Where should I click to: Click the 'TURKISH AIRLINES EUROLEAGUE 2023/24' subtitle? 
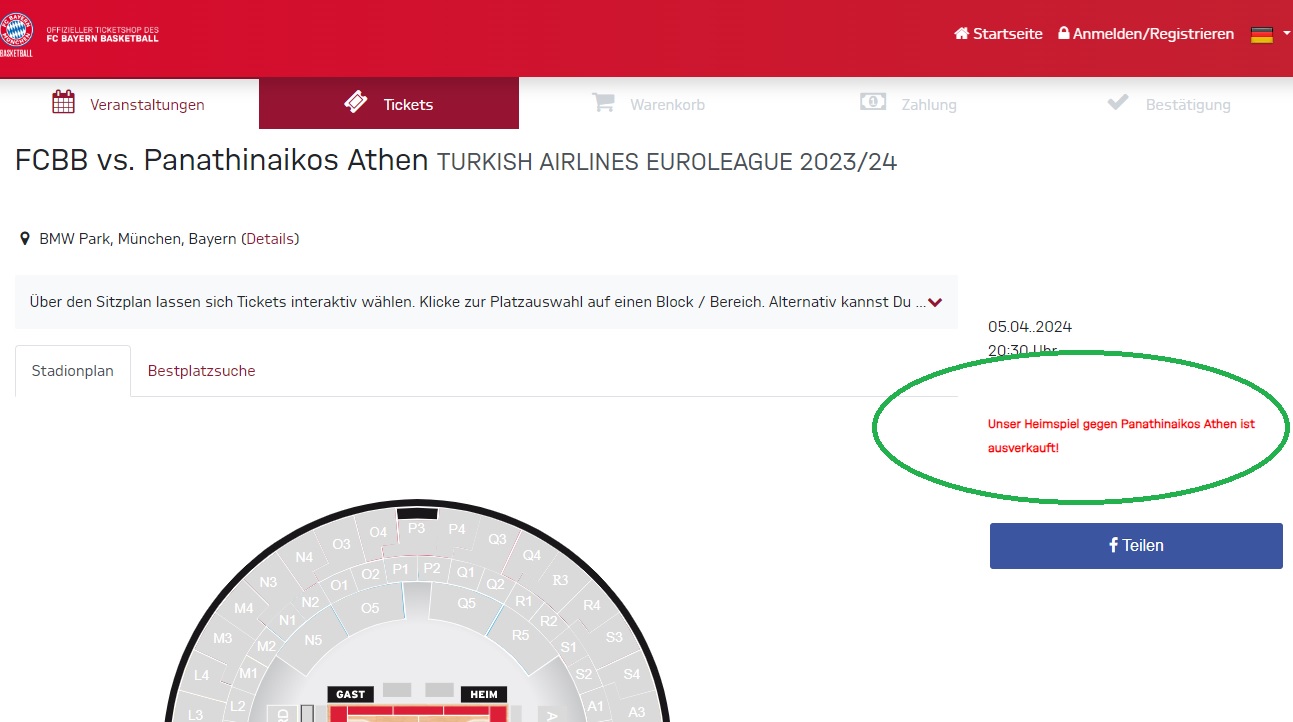pyautogui.click(x=667, y=163)
